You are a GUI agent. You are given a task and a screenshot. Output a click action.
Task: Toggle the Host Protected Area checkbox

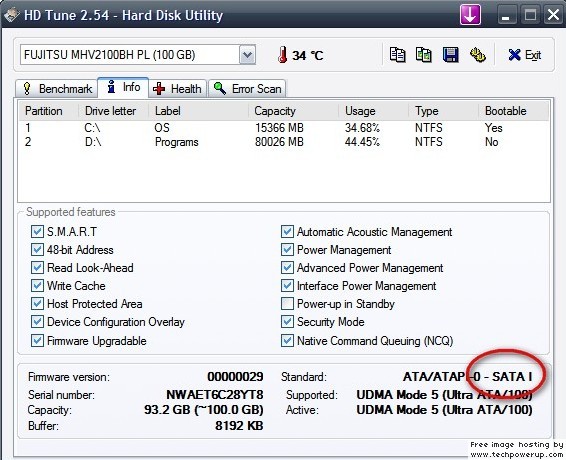[x=37, y=304]
